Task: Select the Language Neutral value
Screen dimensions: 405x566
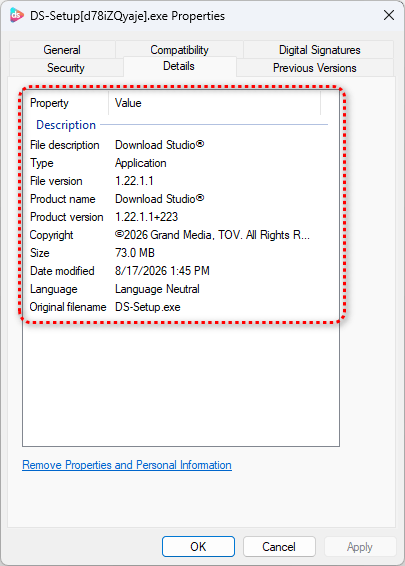Action: click(x=157, y=289)
